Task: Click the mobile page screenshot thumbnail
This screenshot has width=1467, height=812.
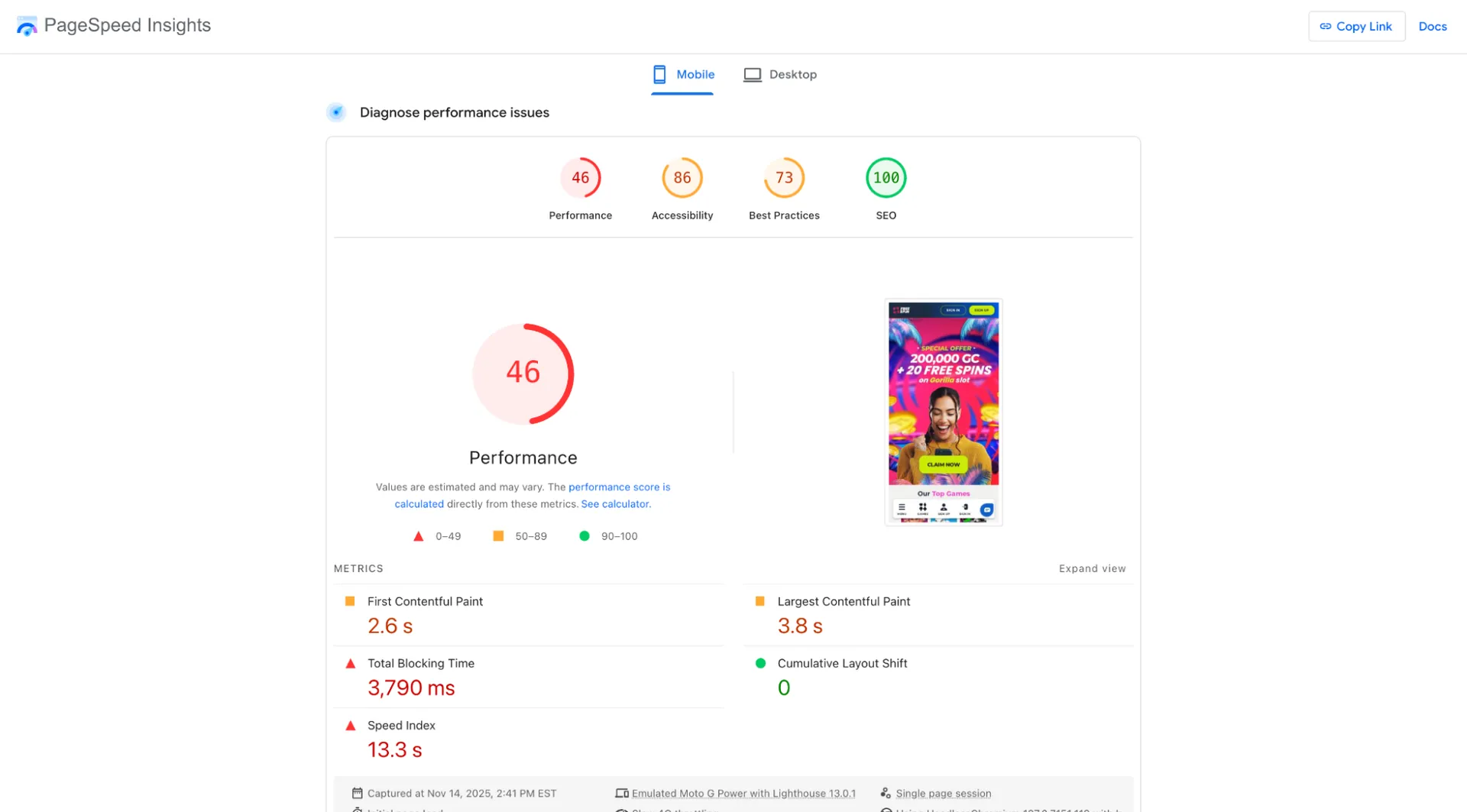Action: 943,412
